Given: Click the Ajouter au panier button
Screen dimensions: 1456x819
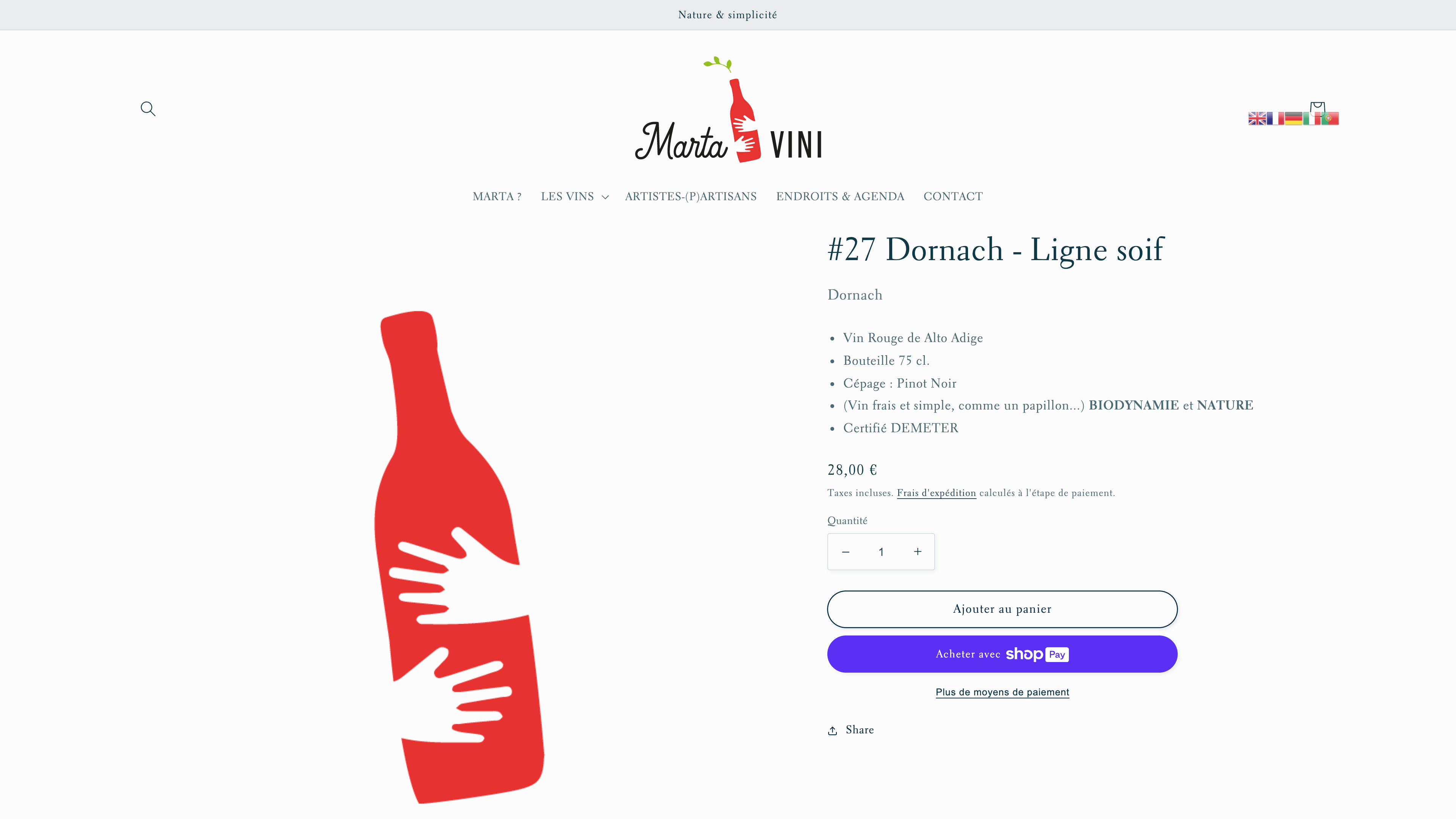Looking at the screenshot, I should click(x=1002, y=609).
